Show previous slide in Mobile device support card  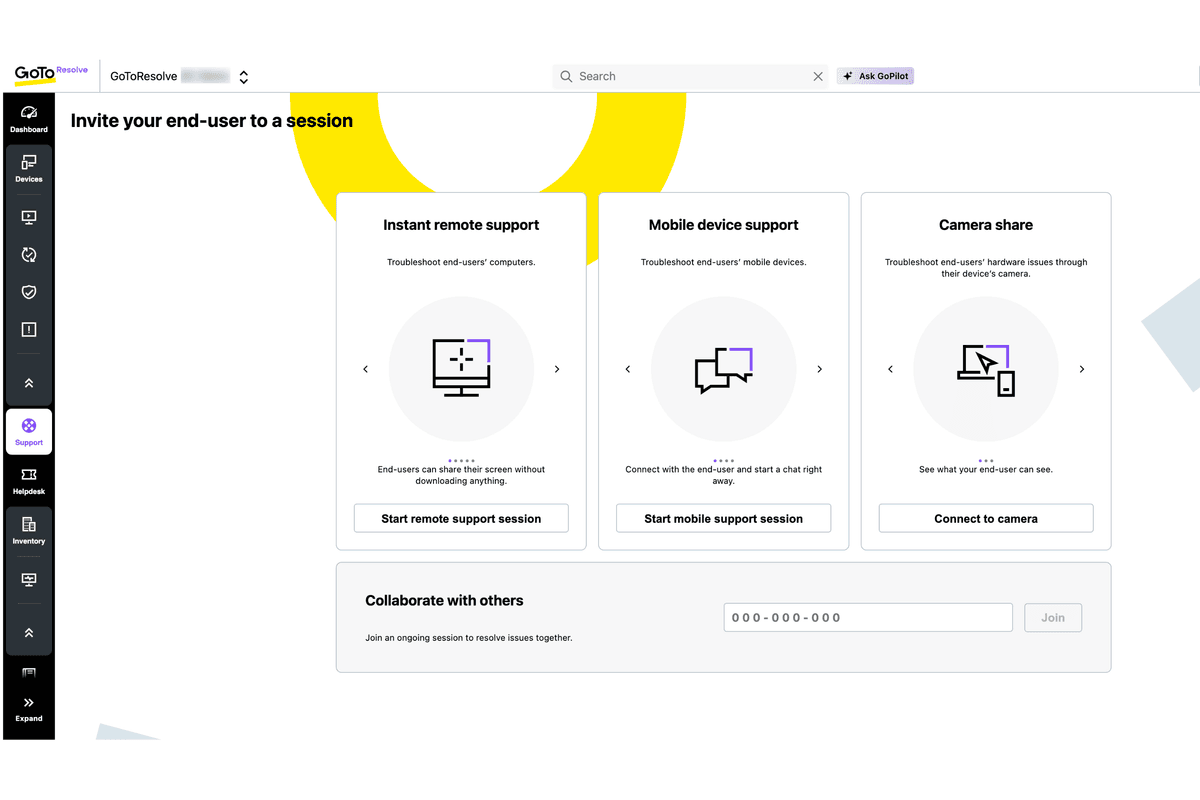pos(628,369)
